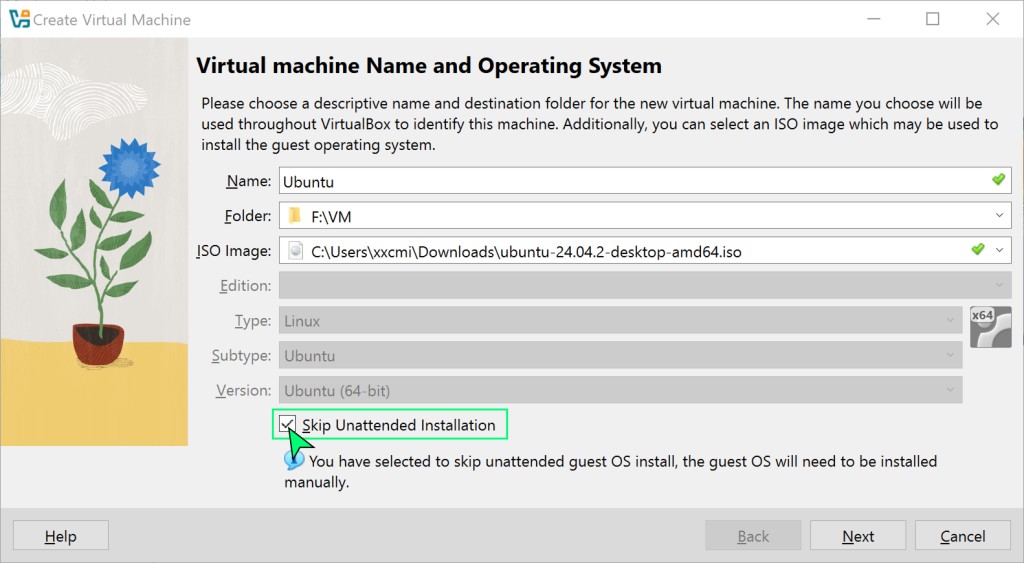The width and height of the screenshot is (1024, 563).
Task: Click the Name: label
Action: click(248, 181)
